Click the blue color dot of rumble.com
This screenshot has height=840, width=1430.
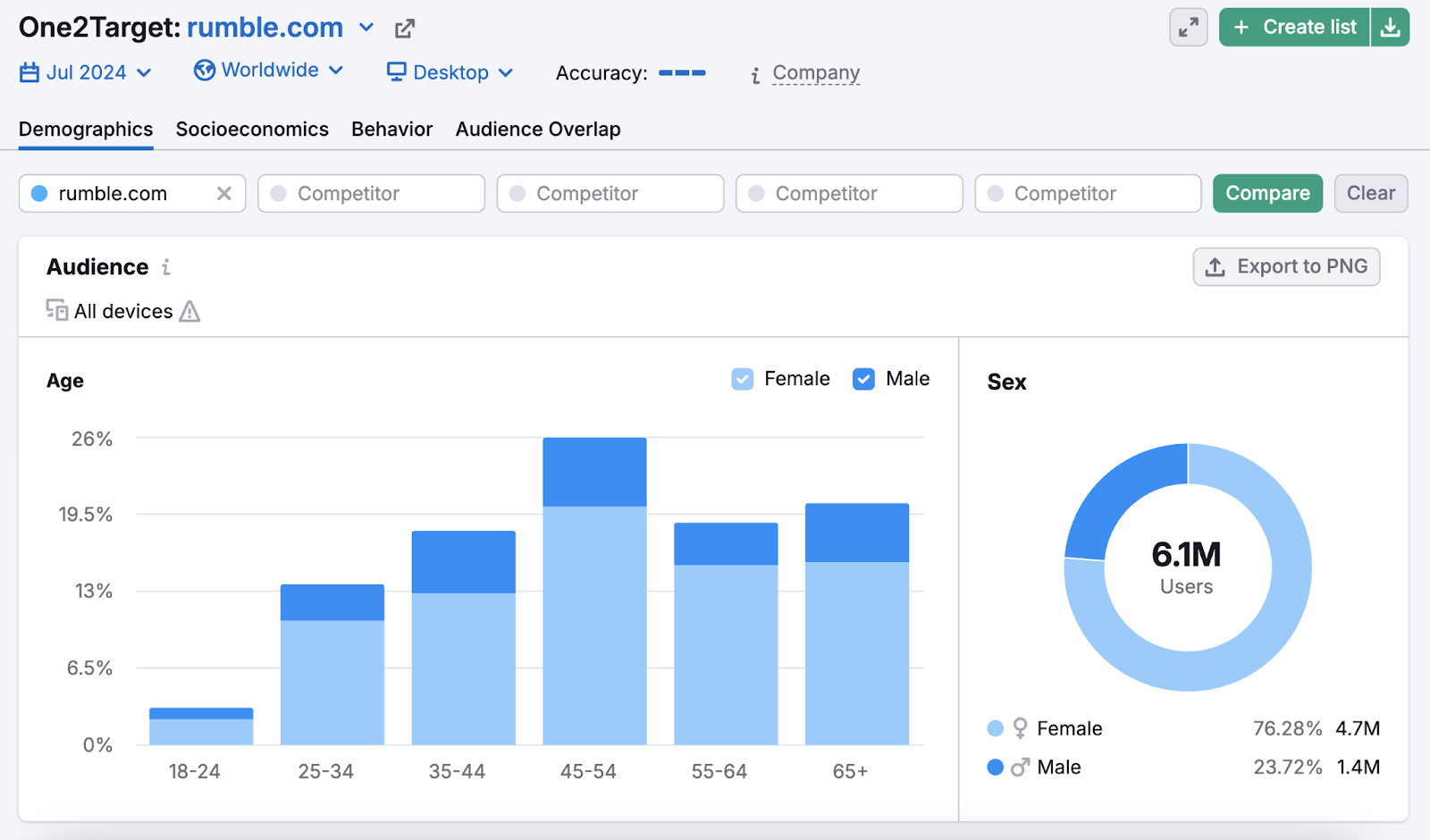[39, 194]
